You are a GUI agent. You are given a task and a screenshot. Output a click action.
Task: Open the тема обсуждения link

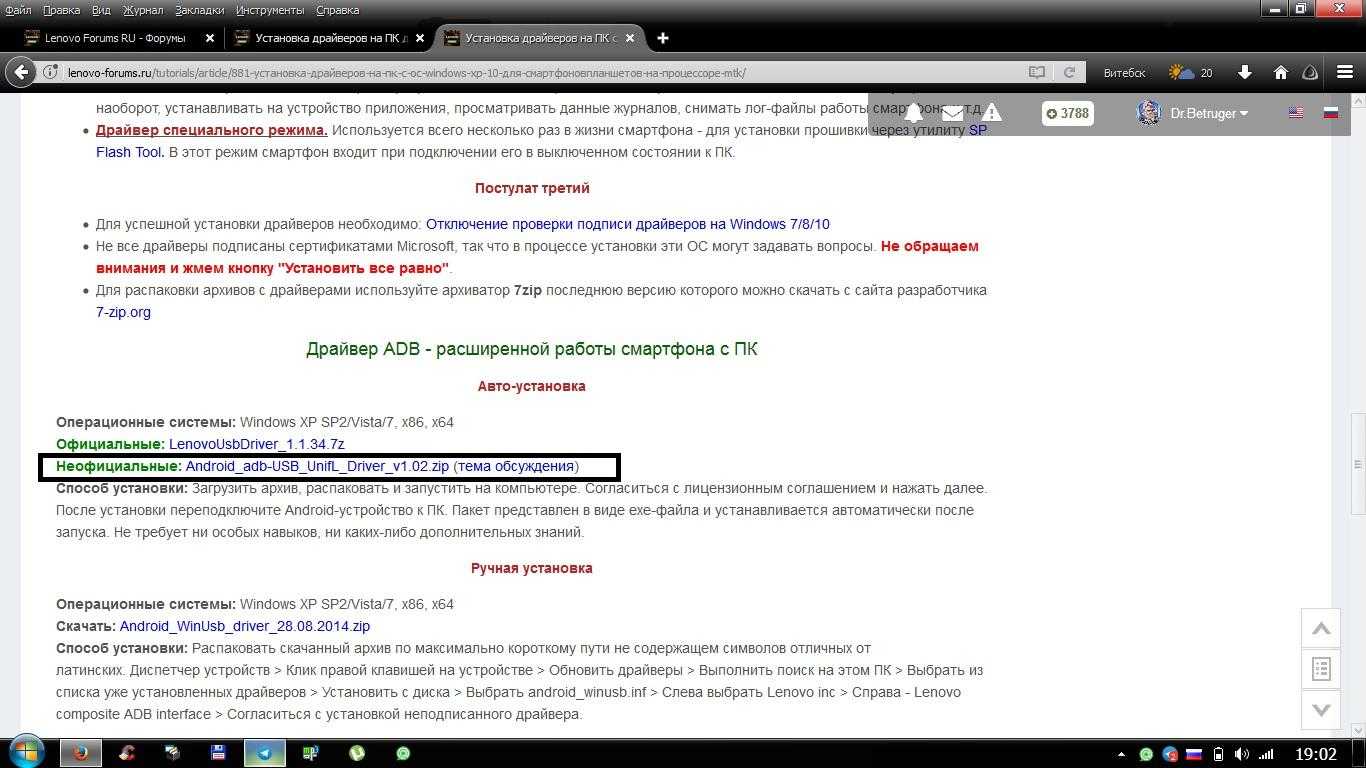tap(516, 466)
